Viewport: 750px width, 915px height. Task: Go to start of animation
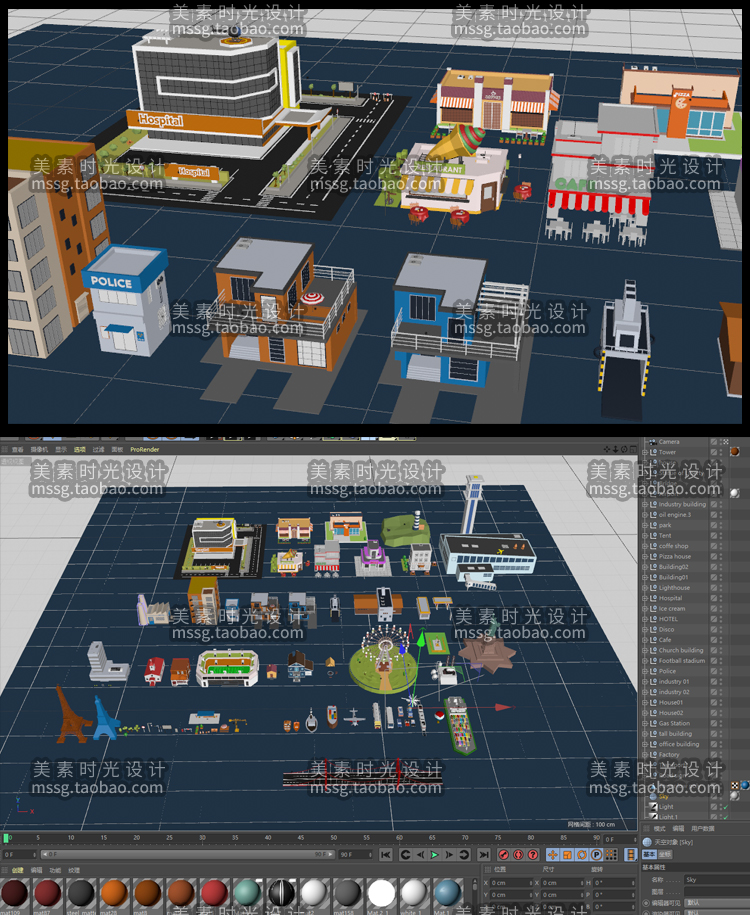click(385, 854)
